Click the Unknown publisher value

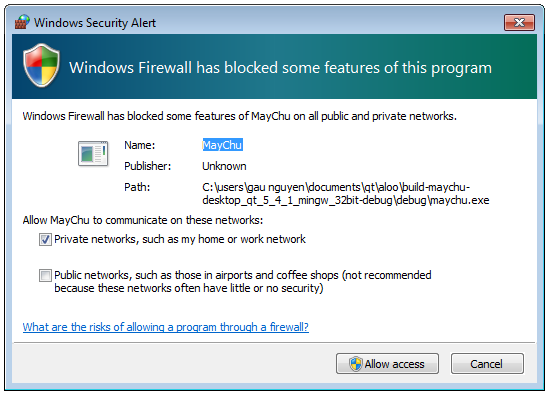pyautogui.click(x=224, y=166)
